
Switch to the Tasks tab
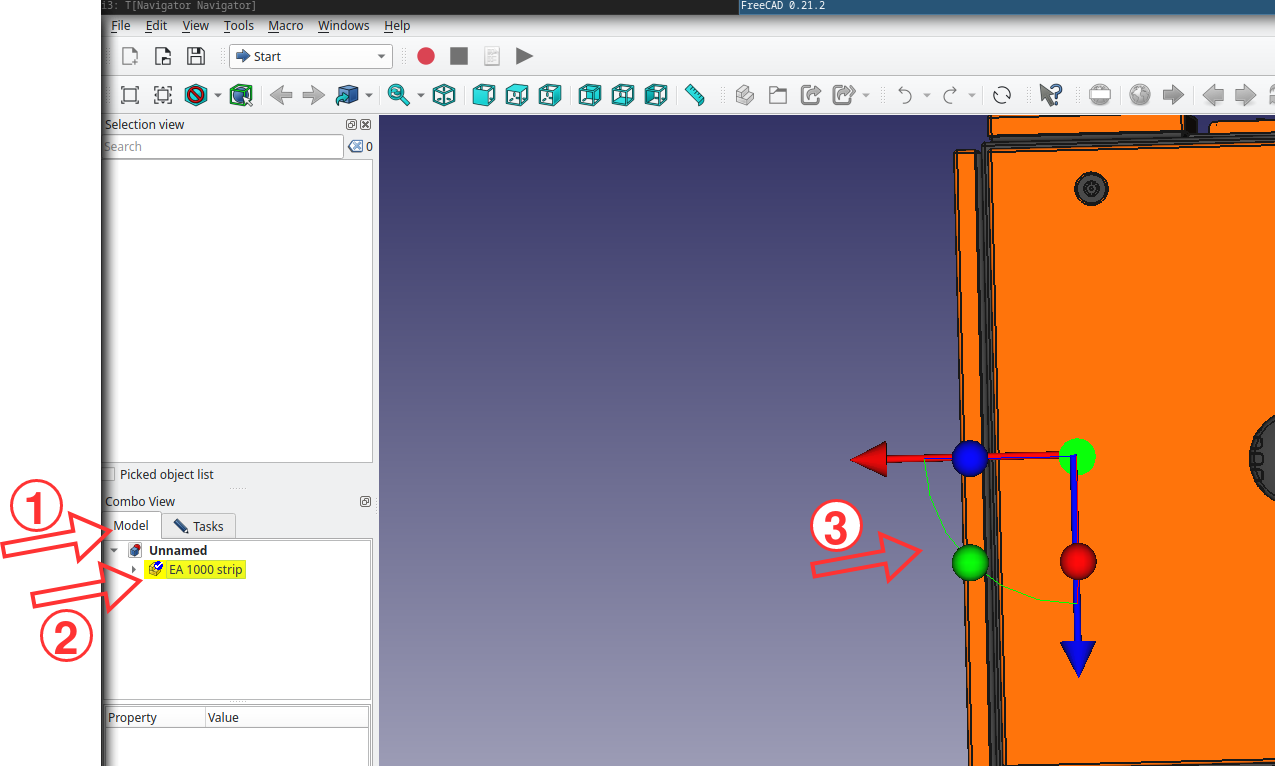(x=199, y=526)
